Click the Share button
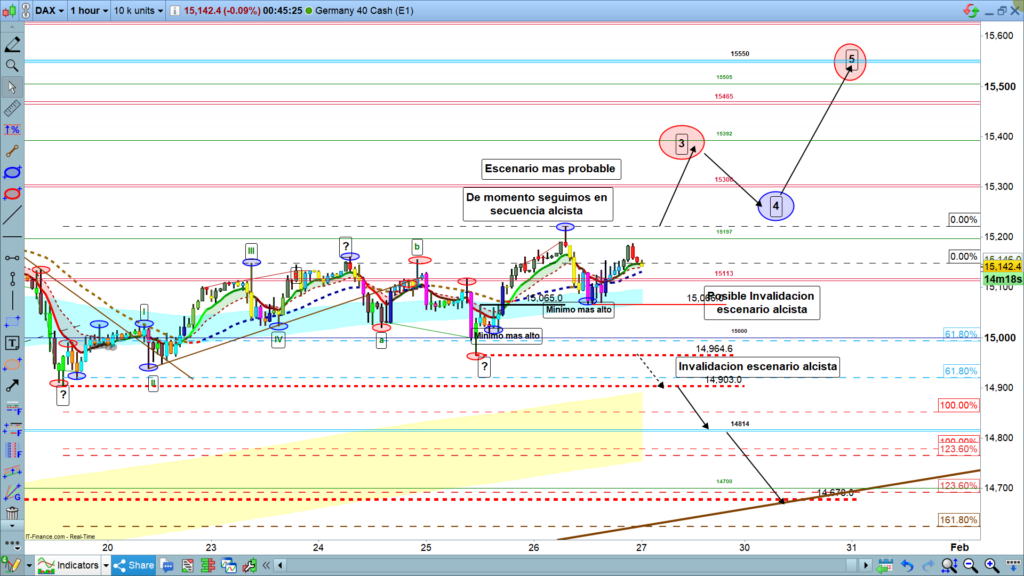 tap(134, 565)
